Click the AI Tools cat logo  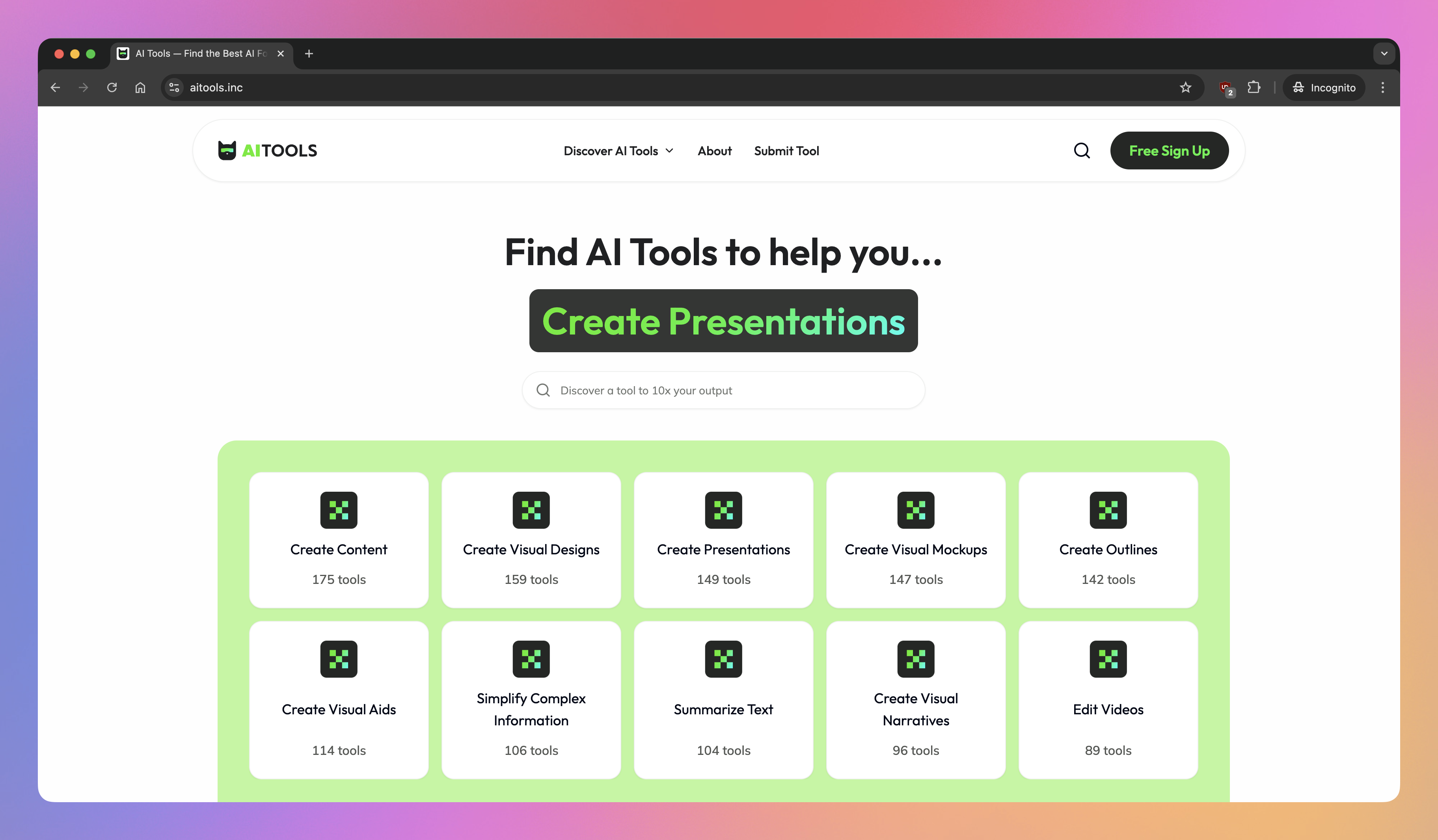point(227,150)
